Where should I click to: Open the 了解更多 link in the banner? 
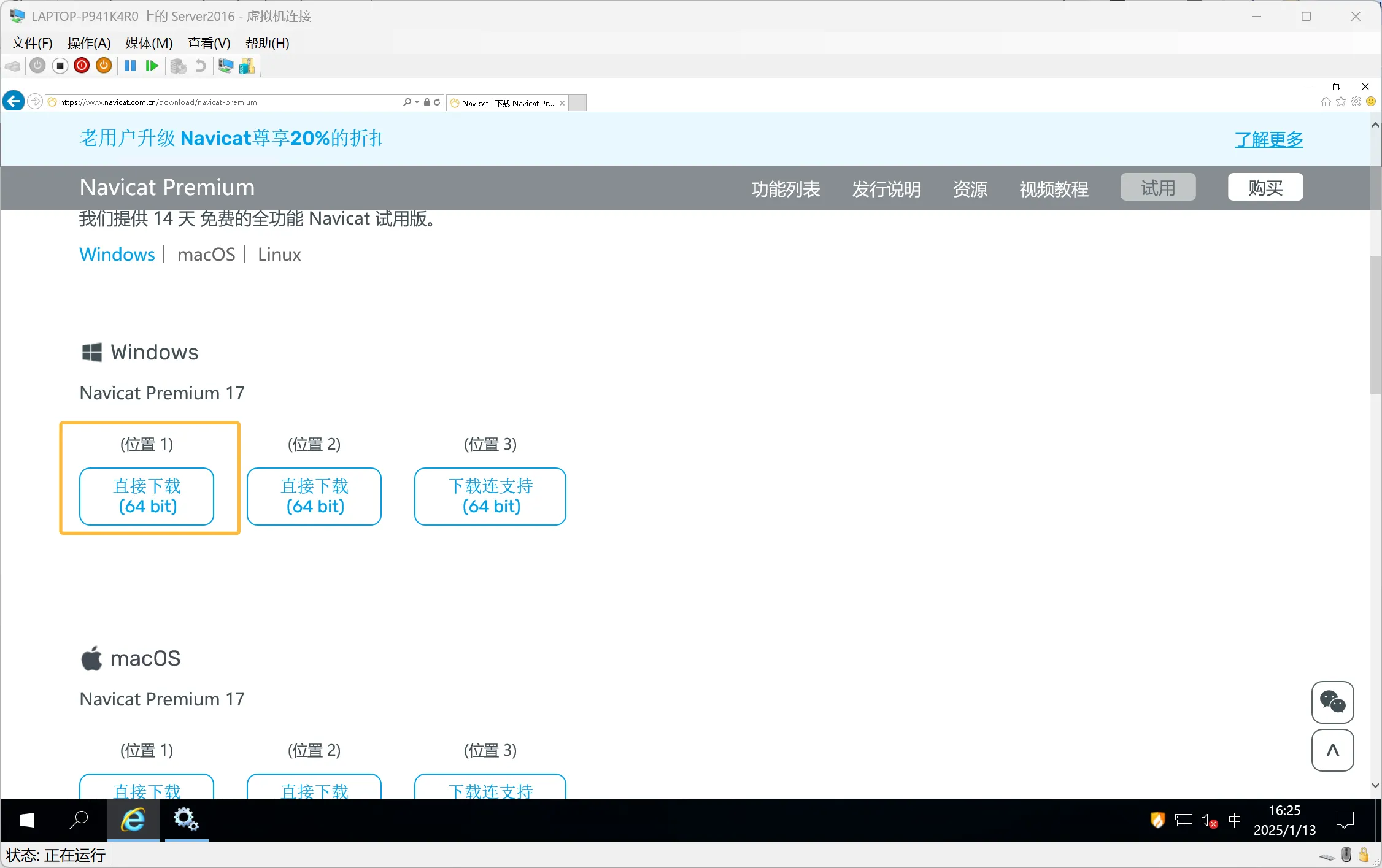(1268, 139)
